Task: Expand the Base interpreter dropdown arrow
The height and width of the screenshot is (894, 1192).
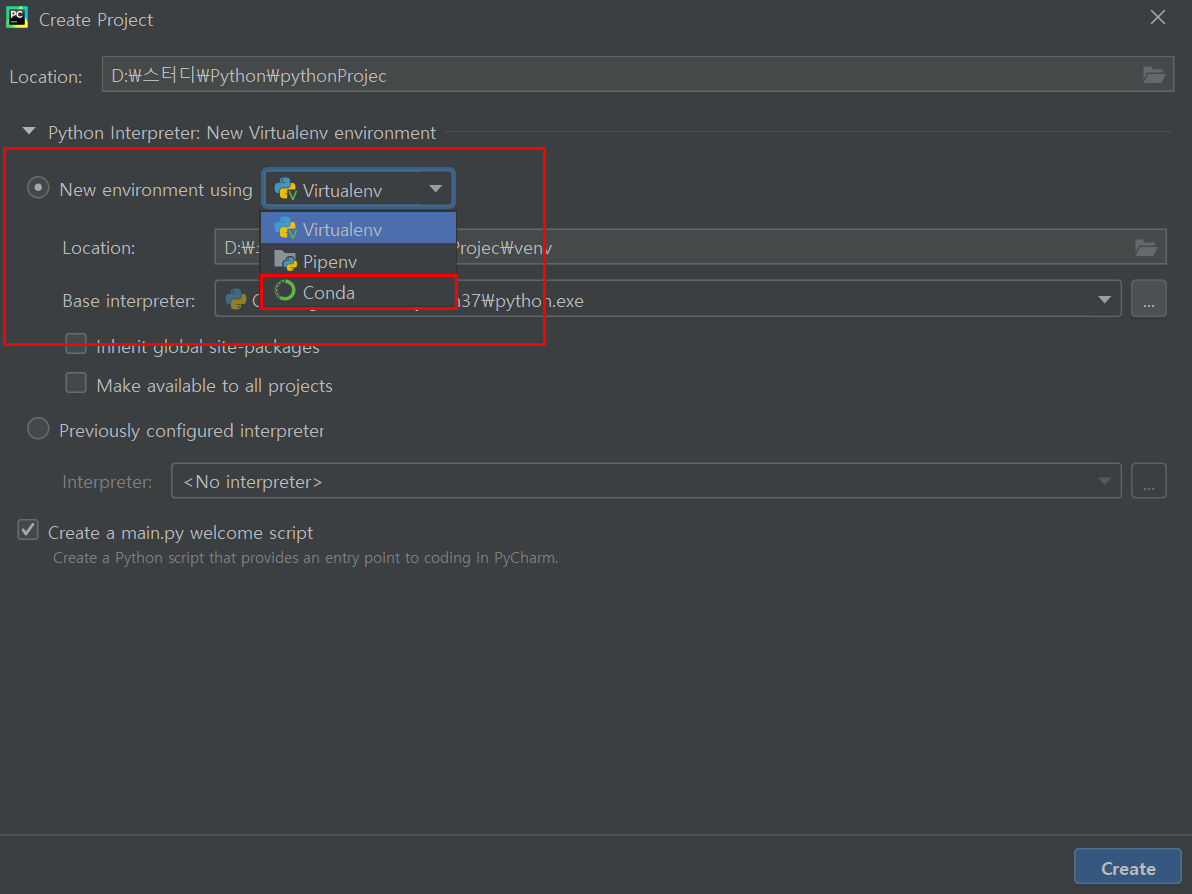Action: pos(1105,300)
